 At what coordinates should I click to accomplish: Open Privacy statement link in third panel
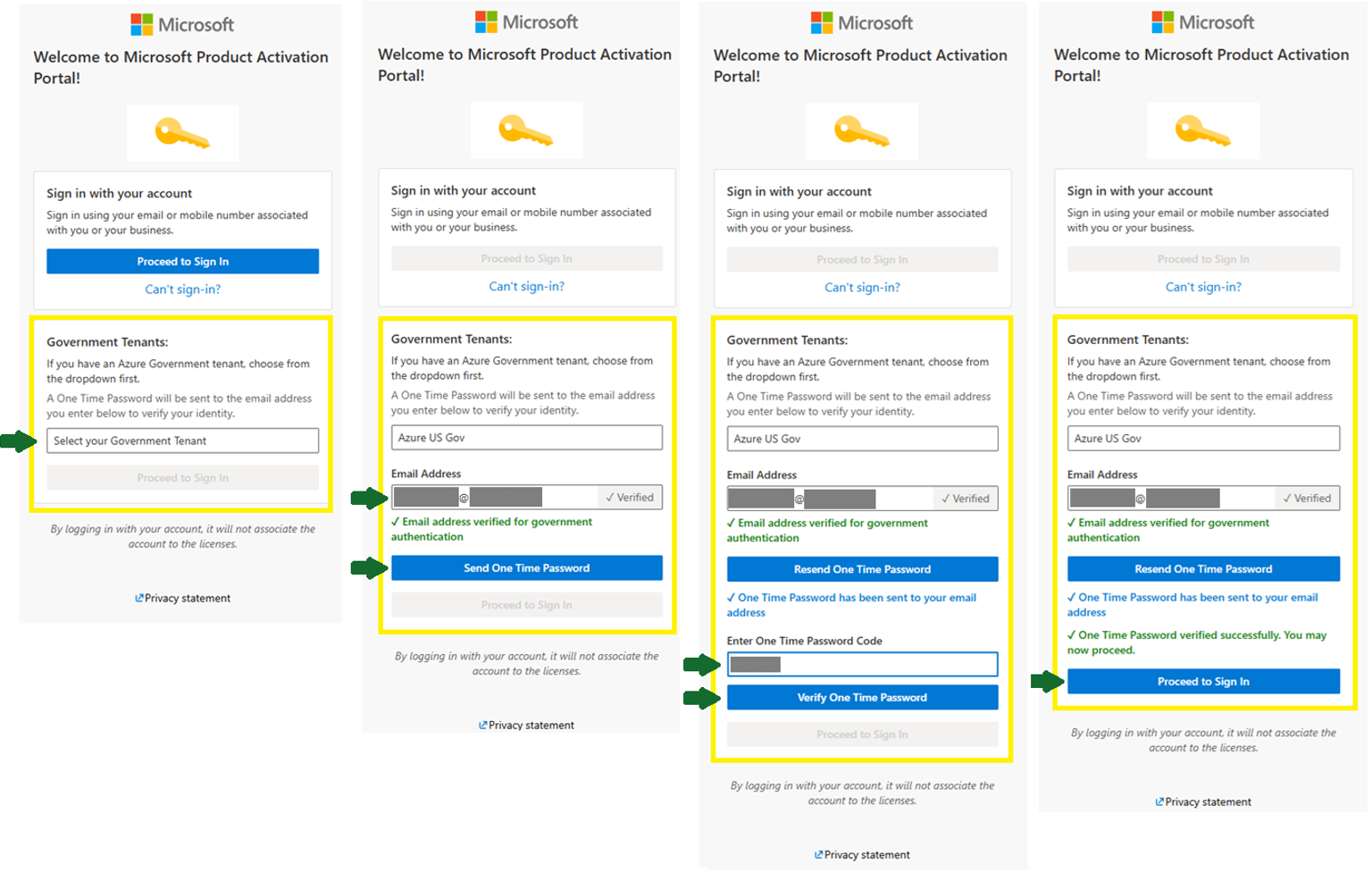[x=863, y=855]
